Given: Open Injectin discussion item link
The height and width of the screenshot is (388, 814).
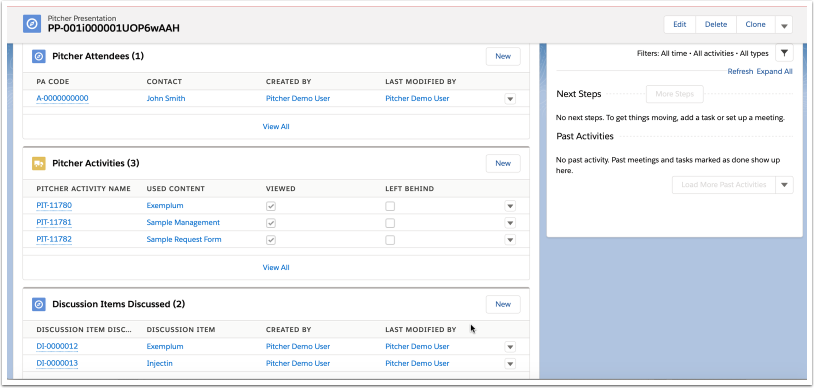Looking at the screenshot, I should 159,363.
